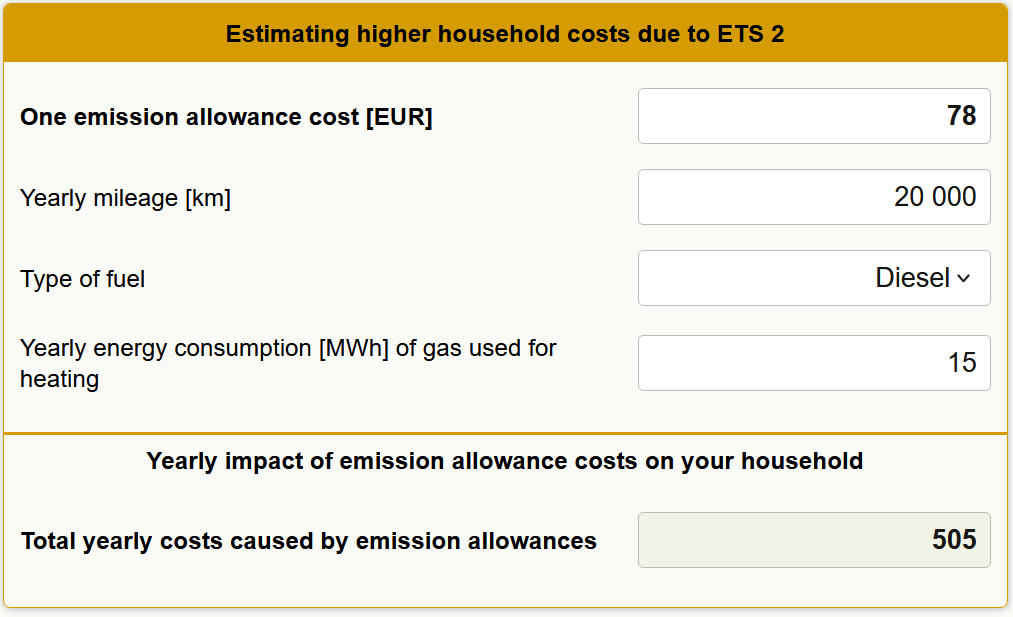The height and width of the screenshot is (617, 1013).
Task: Click the Total yearly costs label
Action: tap(308, 540)
